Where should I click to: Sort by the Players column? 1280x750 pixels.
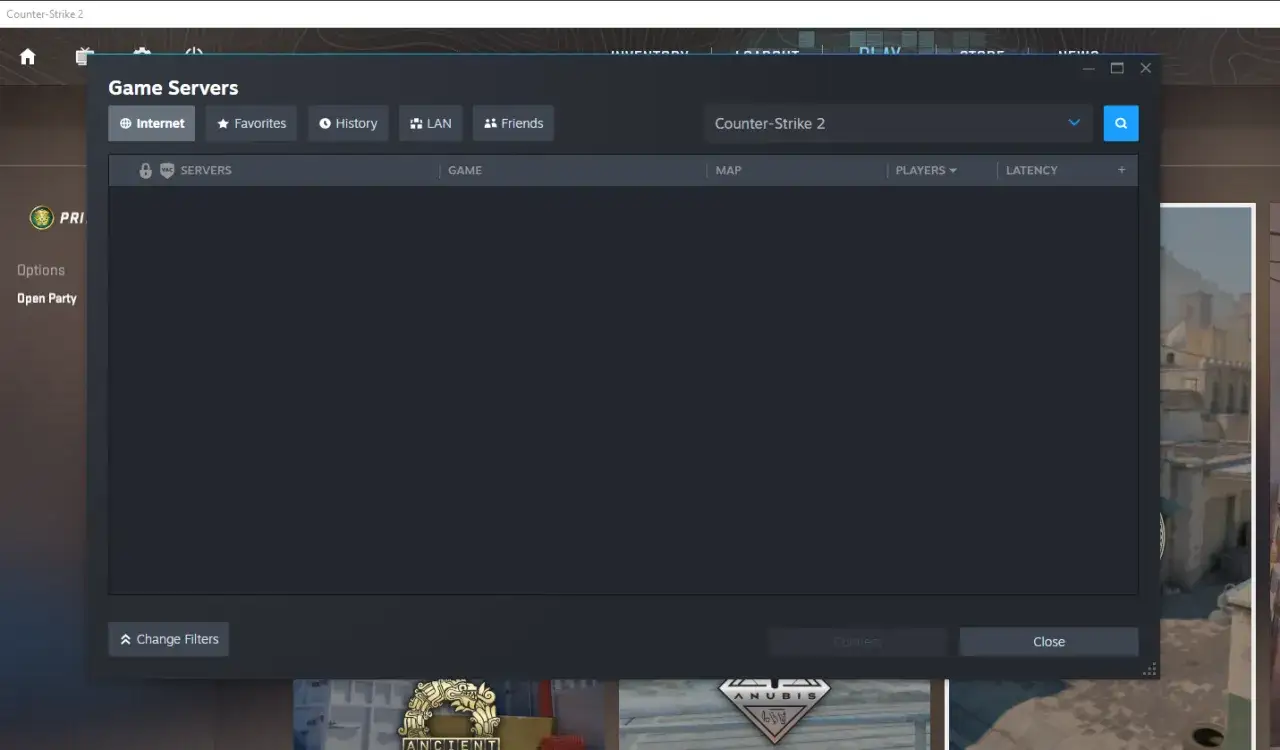pyautogui.click(x=926, y=170)
